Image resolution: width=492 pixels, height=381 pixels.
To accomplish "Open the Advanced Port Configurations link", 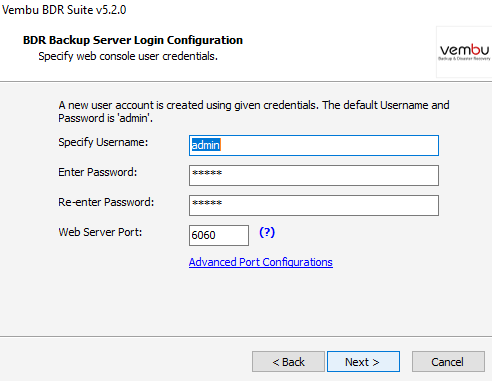I will pos(261,262).
